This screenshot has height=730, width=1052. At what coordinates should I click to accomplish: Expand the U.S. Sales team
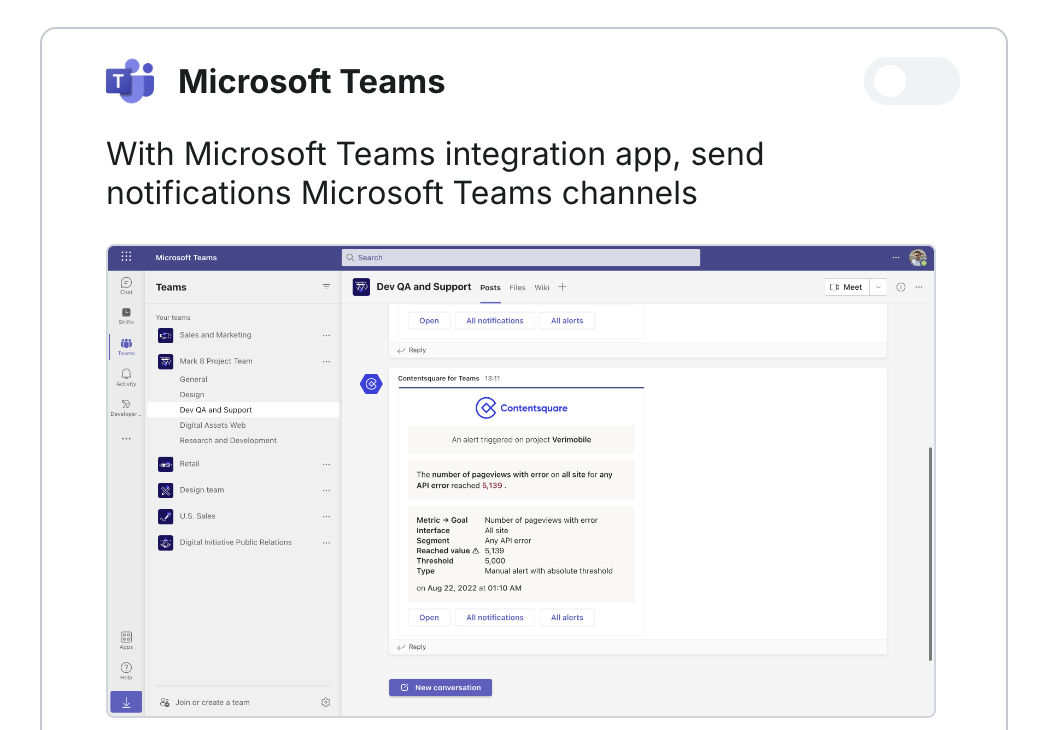coord(197,516)
